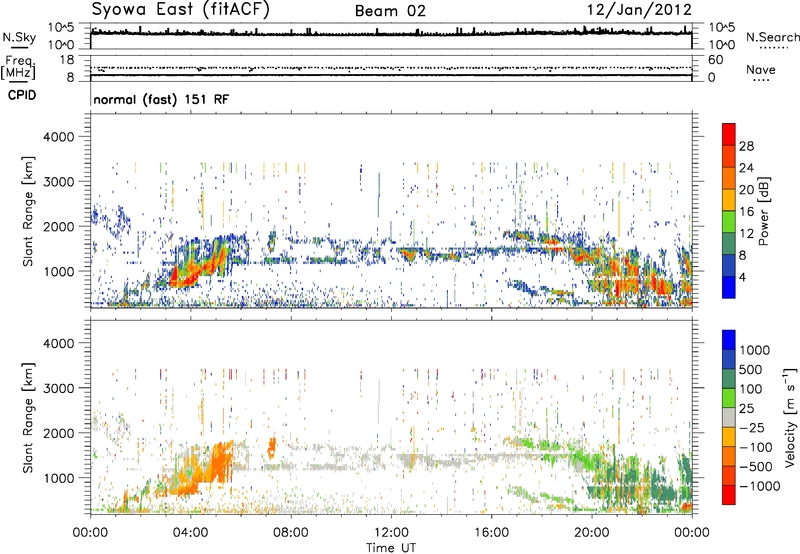Click the date '12/Jan/2012'
This screenshot has height=554, width=800.
639,10
